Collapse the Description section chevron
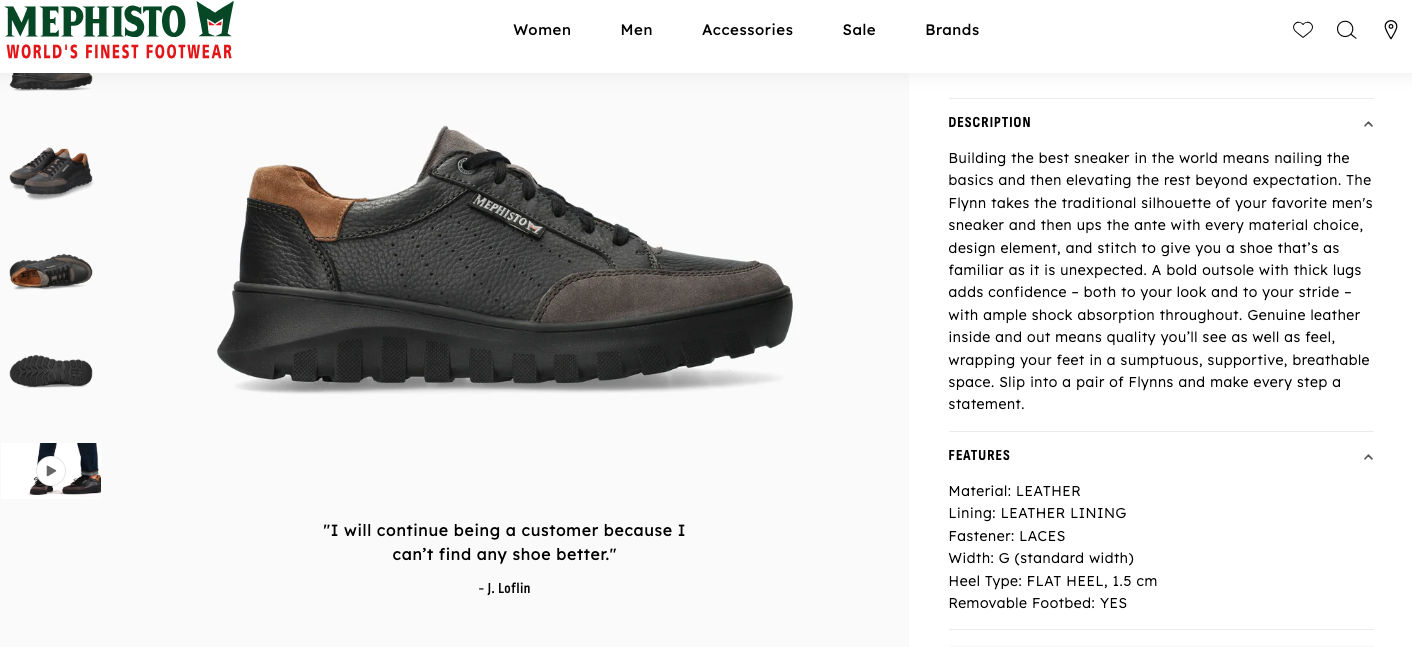Viewport: 1412px width, 647px height. 1368,124
